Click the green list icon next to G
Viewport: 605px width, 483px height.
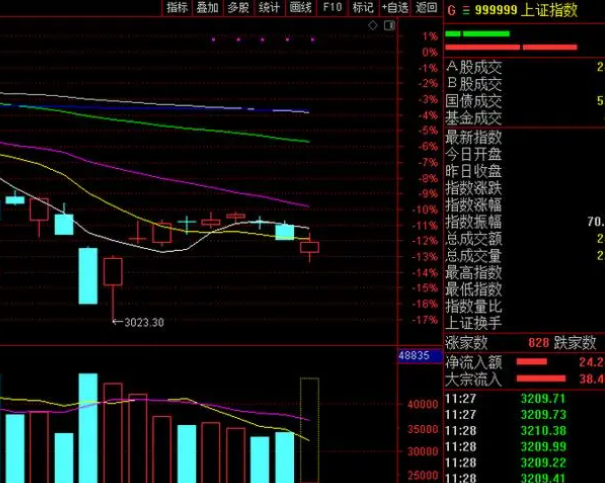click(x=465, y=9)
